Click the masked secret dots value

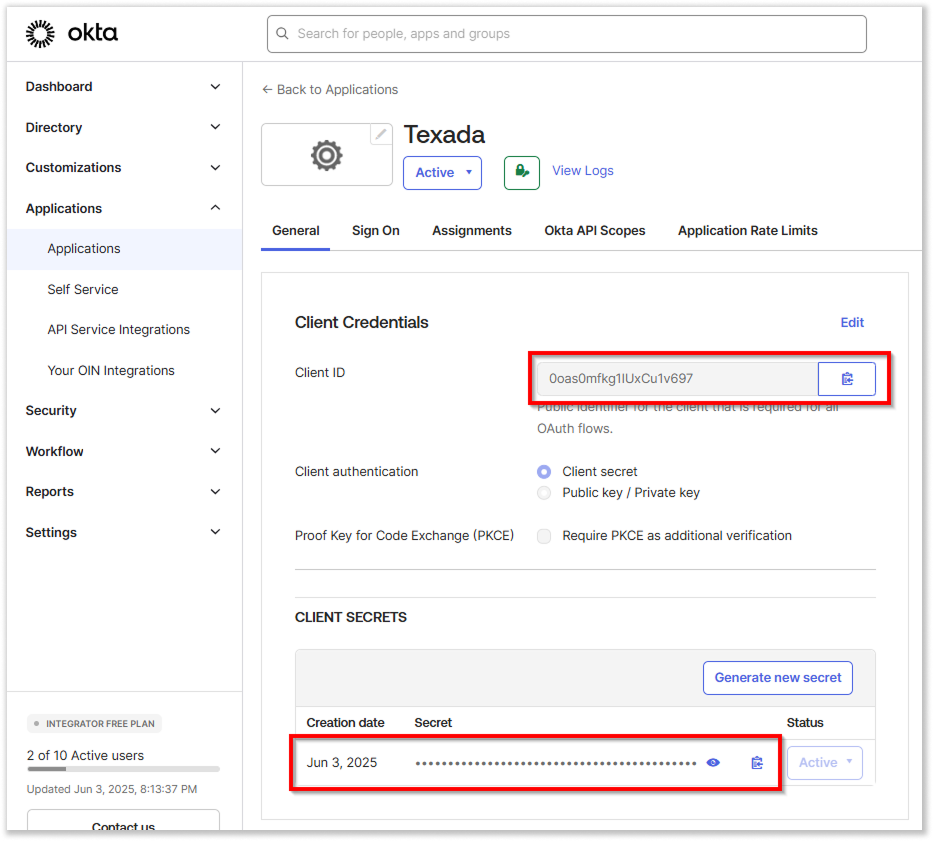(x=556, y=763)
